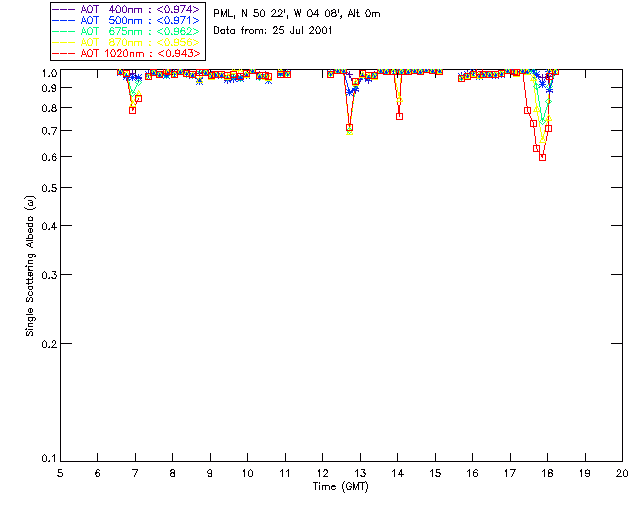
Task: Click y-axis tick label 0.2
Action: pos(49,344)
